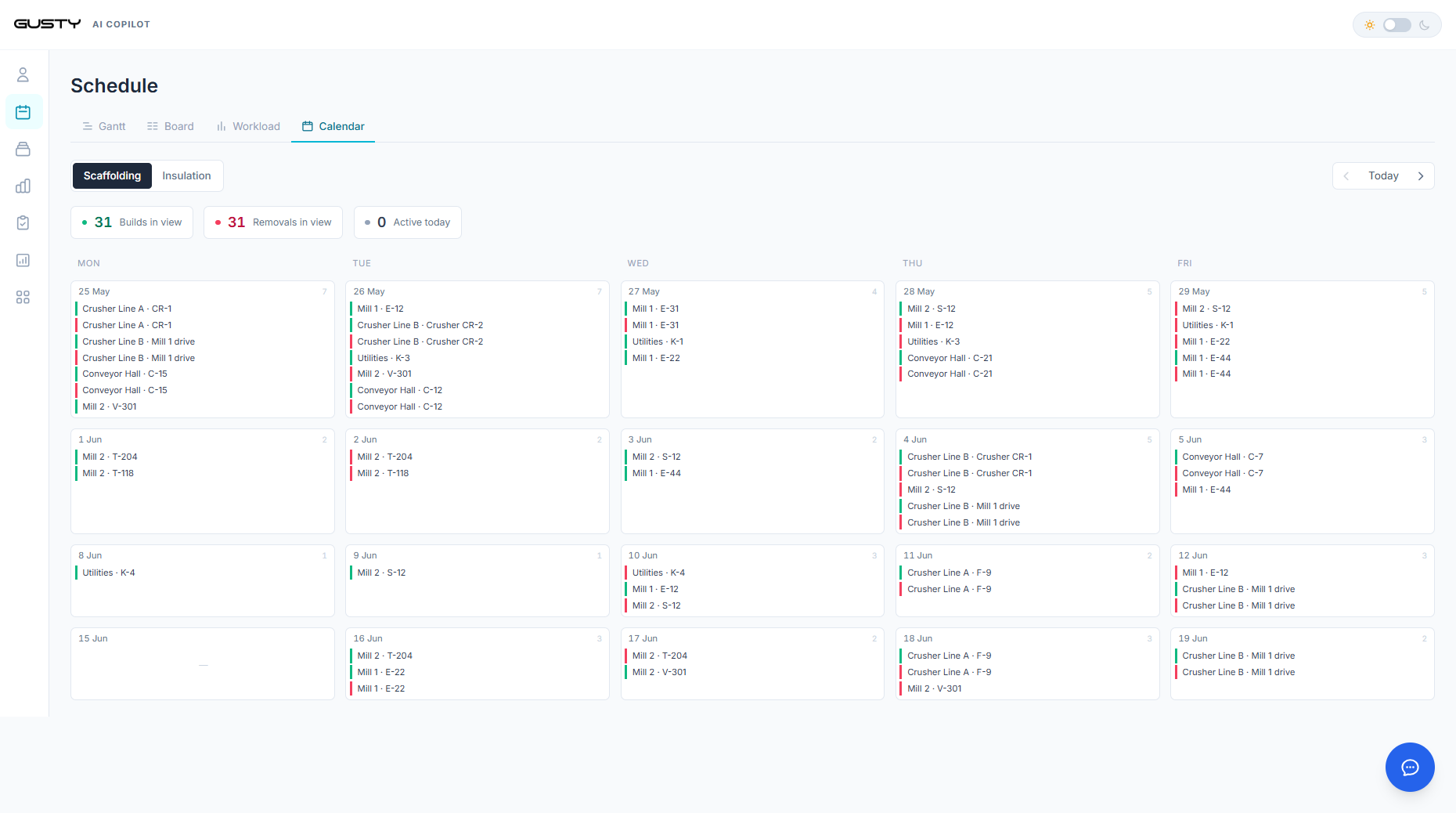Open Mill 1 · E-44 on 5 Jun
Screen dimensions: 1456x813
coord(1303,490)
